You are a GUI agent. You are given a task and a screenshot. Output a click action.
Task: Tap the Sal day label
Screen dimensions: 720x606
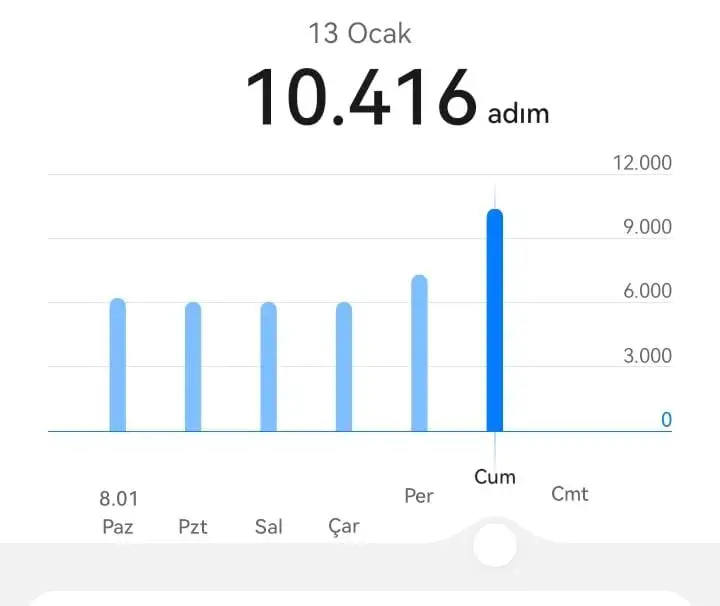point(268,527)
